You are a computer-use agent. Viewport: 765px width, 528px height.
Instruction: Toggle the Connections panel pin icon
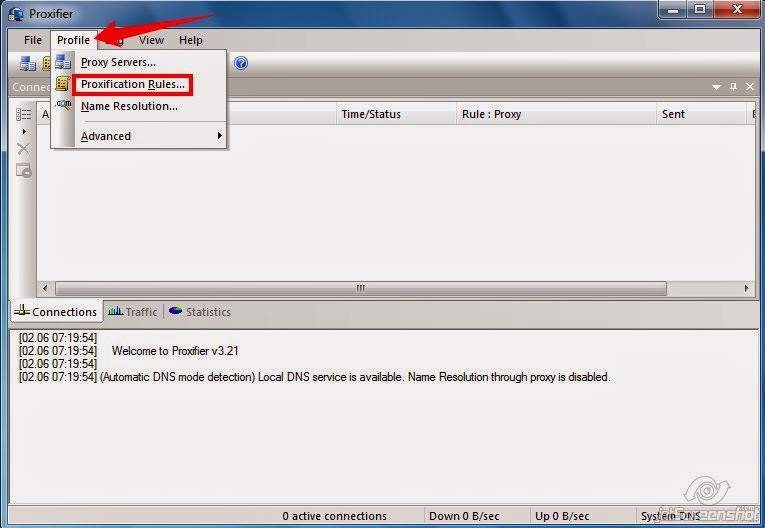tap(733, 87)
